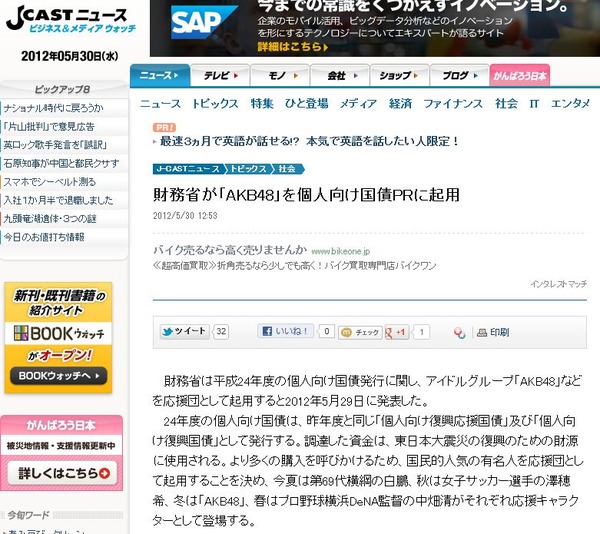Image resolution: width=600 pixels, height=534 pixels.
Task: Click the Google +1 button
Action: click(x=397, y=332)
